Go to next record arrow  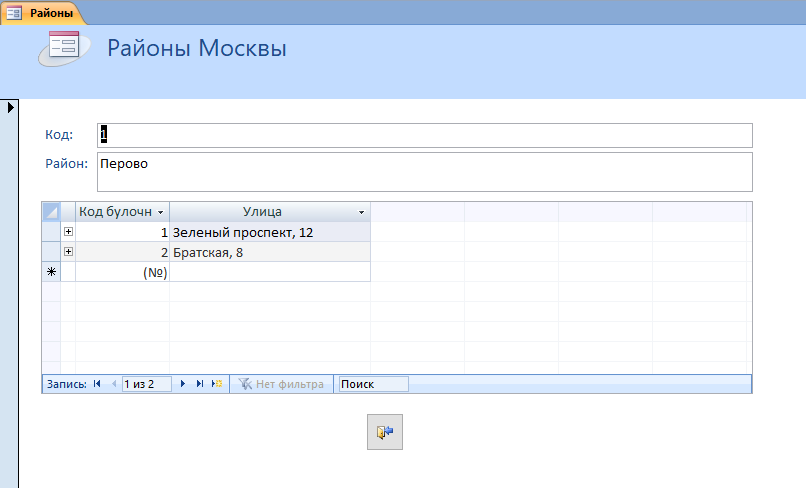(183, 384)
